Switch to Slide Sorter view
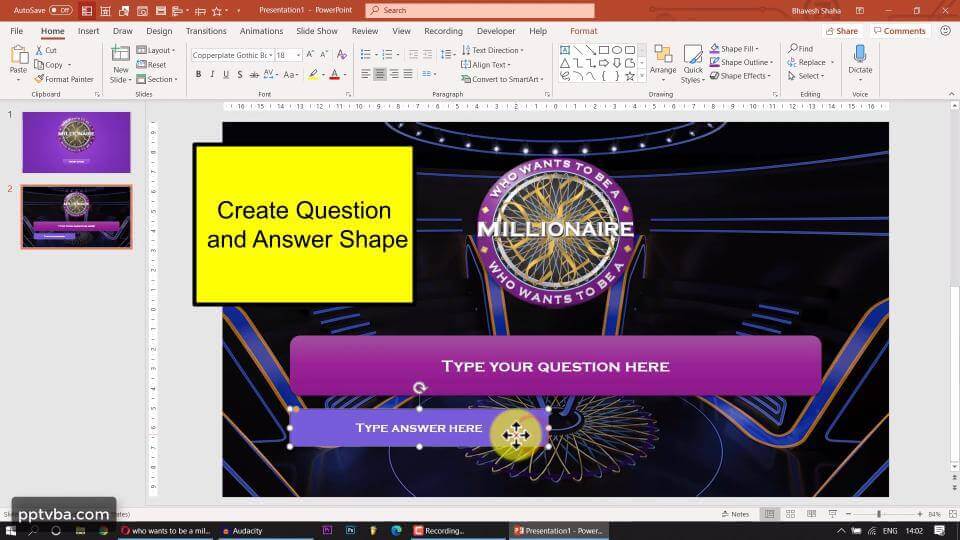 point(790,514)
